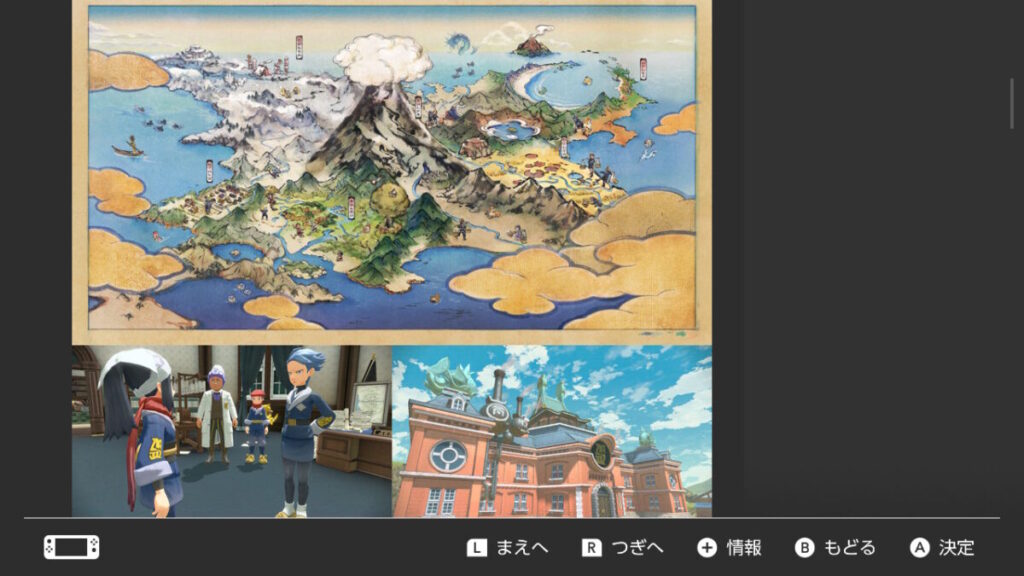This screenshot has width=1024, height=576.
Task: Click the boat in the map's western sea
Action: [128, 150]
